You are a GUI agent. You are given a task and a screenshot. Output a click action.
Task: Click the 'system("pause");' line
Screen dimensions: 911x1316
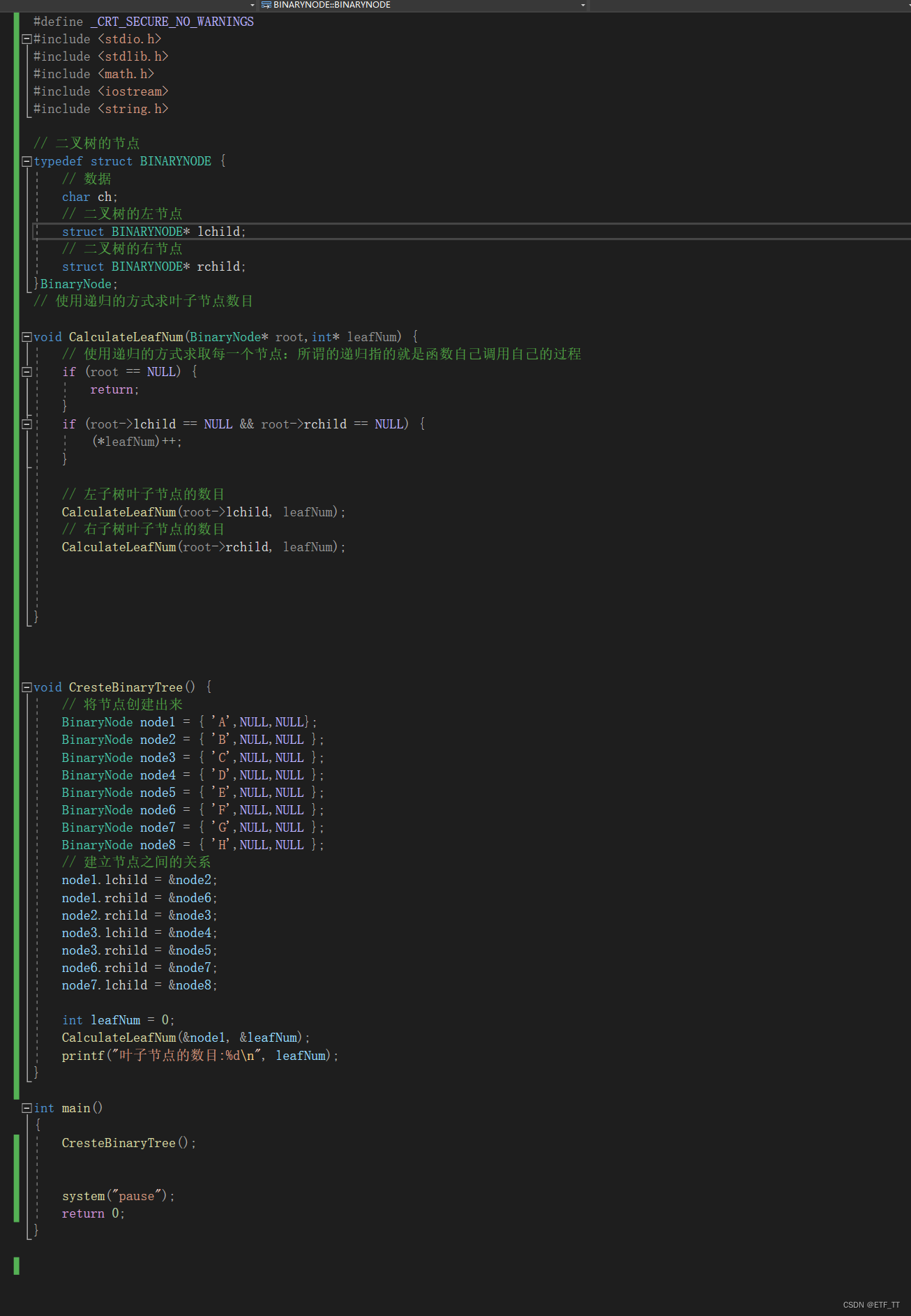(x=119, y=1196)
